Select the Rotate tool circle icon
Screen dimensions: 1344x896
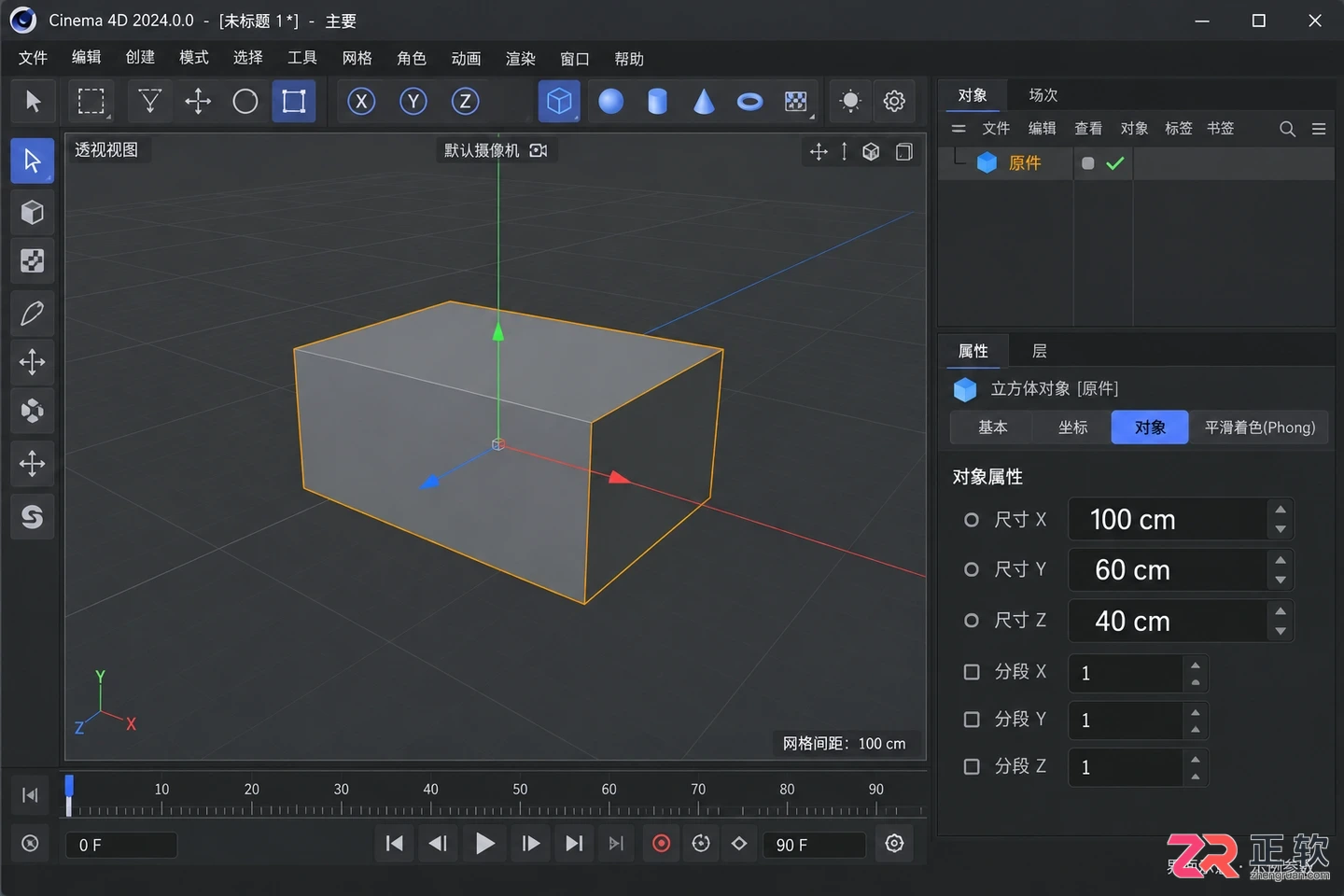tap(245, 101)
